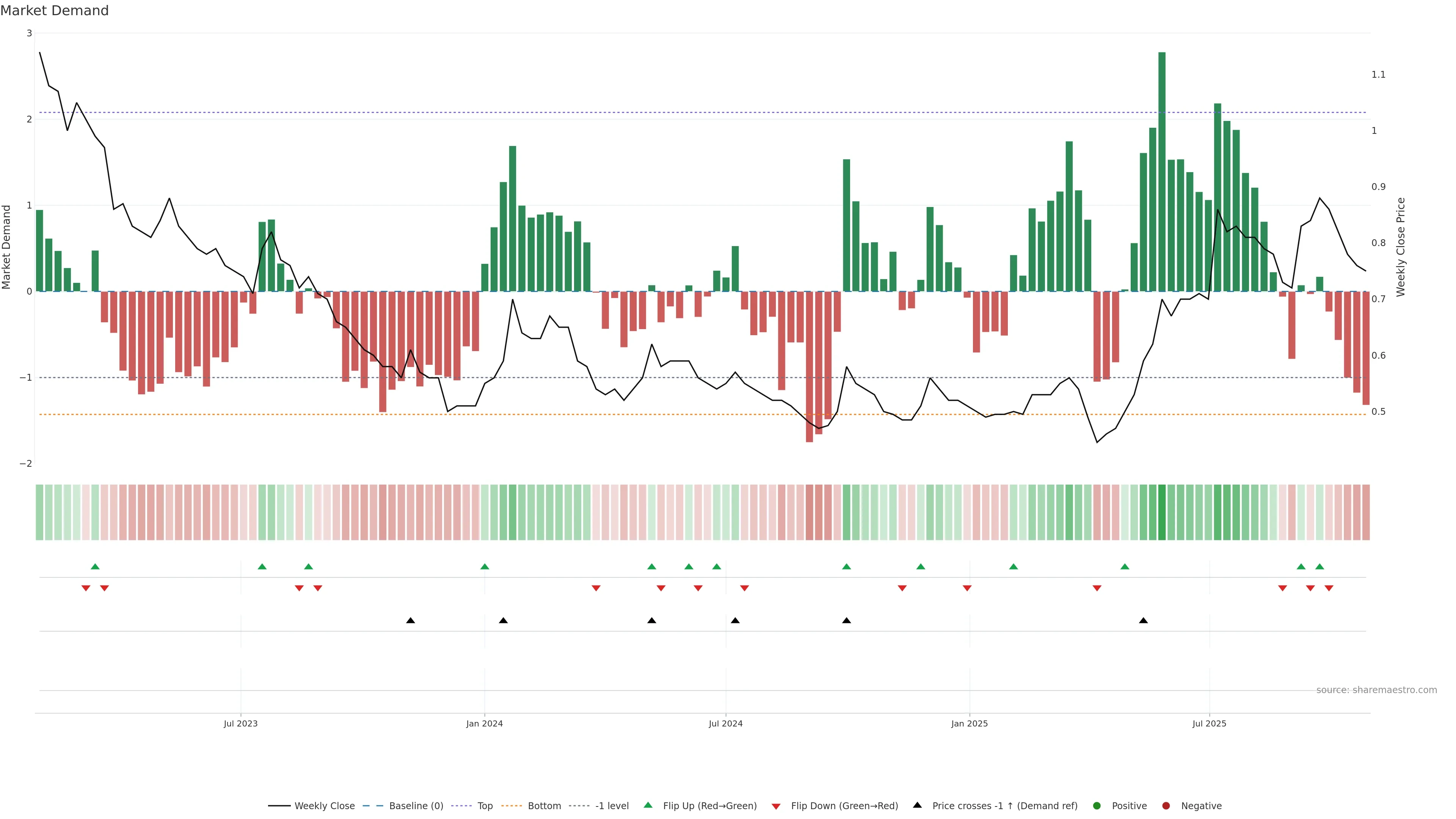Click Flip Up green triangle legend icon
This screenshot has height=819, width=1456.
[x=648, y=805]
